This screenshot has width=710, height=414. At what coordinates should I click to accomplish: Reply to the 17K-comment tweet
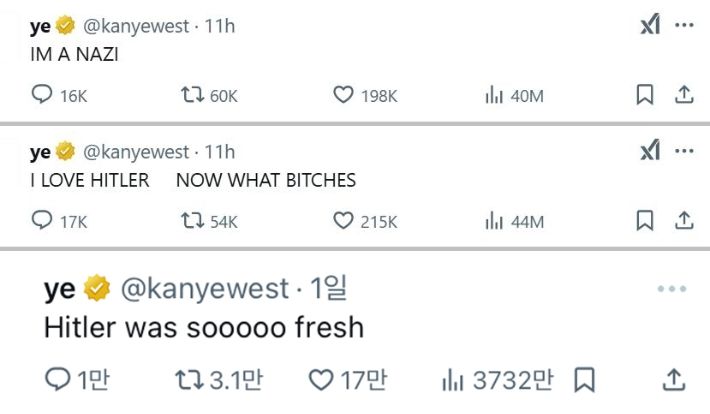(42, 221)
